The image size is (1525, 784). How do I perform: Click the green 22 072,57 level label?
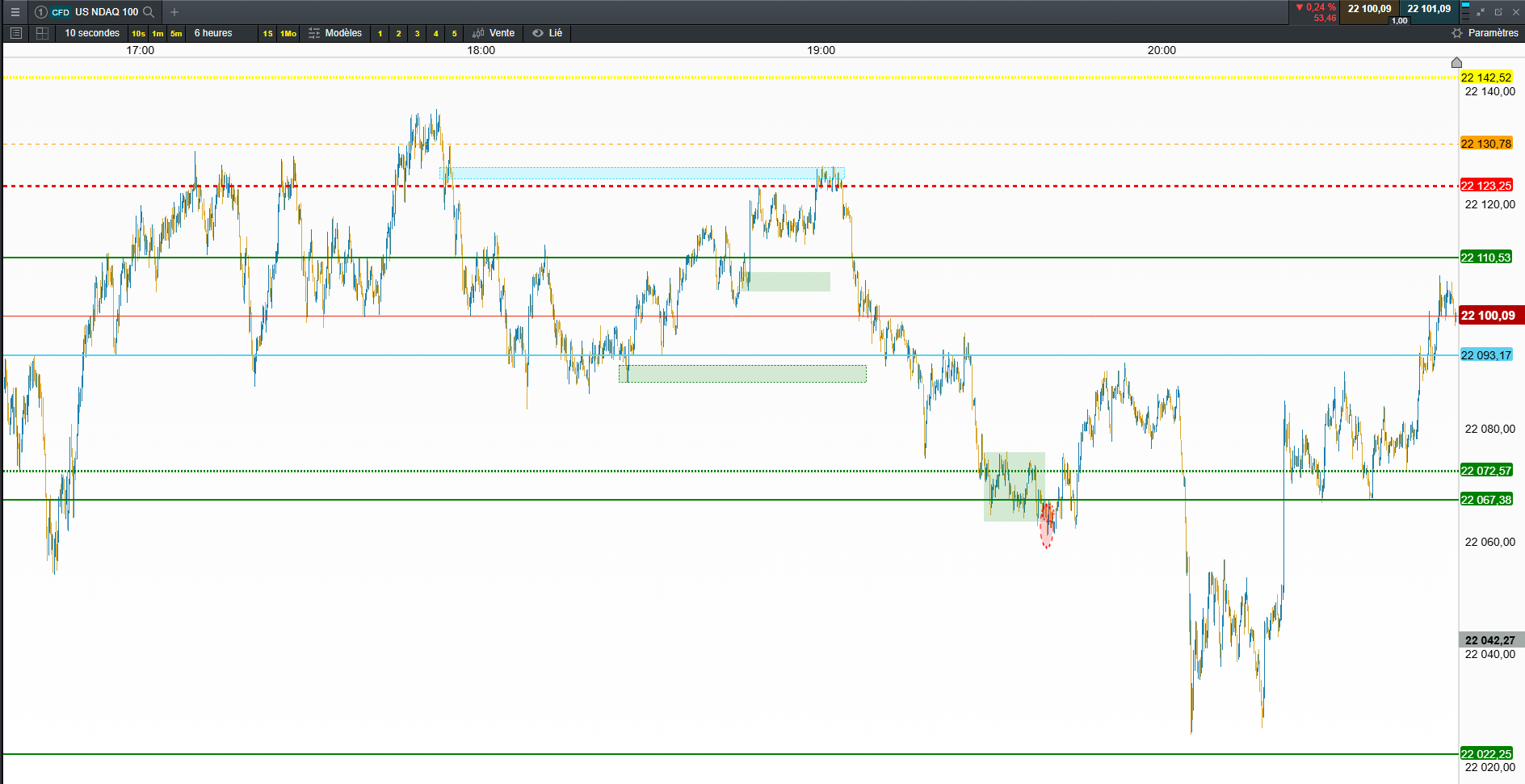pyautogui.click(x=1486, y=471)
